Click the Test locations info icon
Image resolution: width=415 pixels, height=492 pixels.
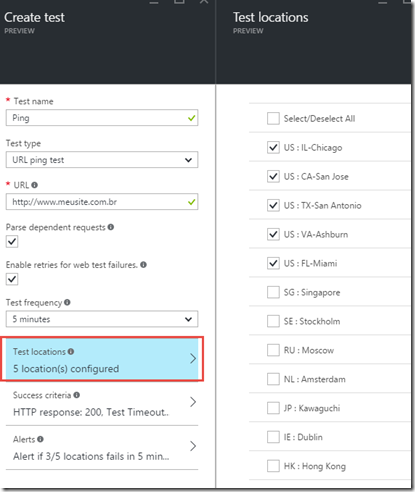tap(71, 351)
